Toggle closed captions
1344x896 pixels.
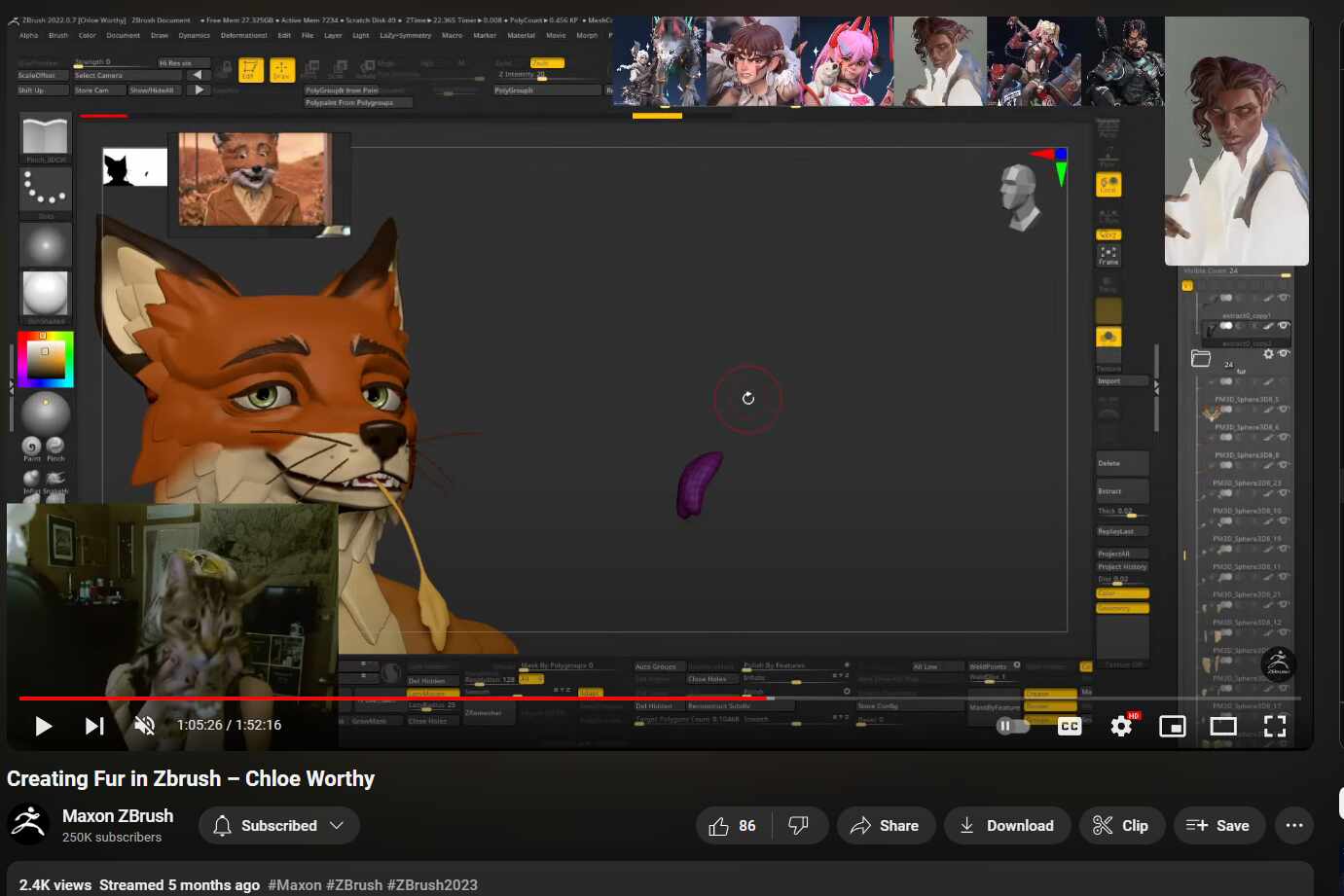pyautogui.click(x=1070, y=726)
